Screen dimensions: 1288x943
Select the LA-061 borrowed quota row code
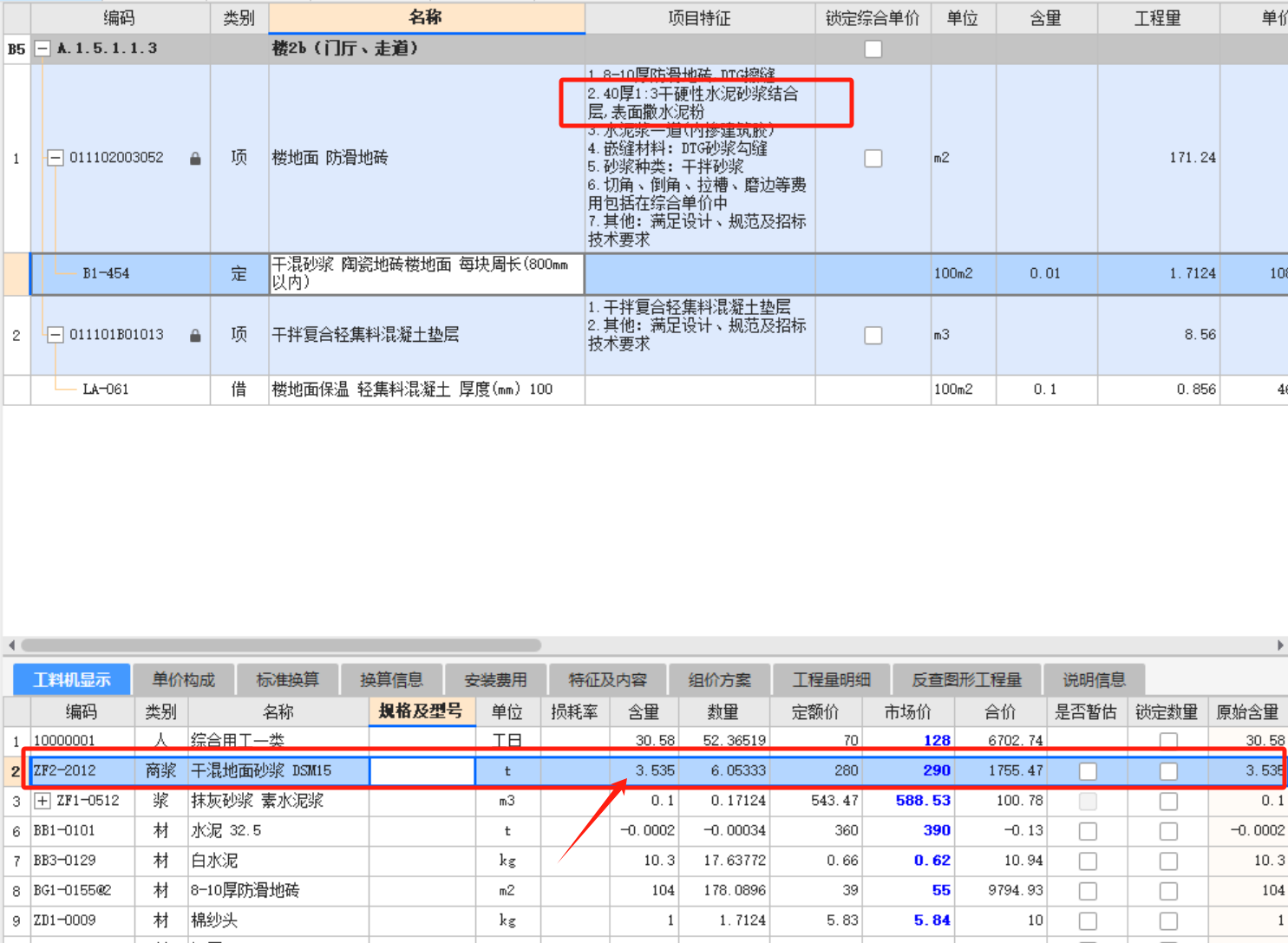coord(106,390)
